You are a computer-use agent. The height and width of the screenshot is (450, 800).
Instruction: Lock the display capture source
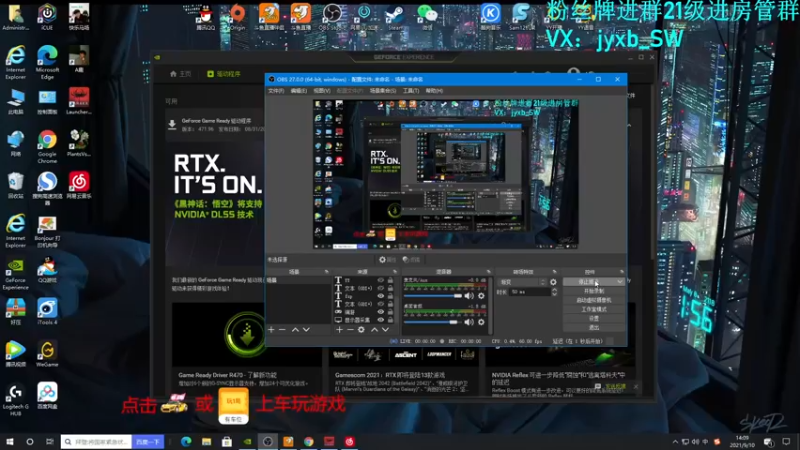(x=390, y=320)
